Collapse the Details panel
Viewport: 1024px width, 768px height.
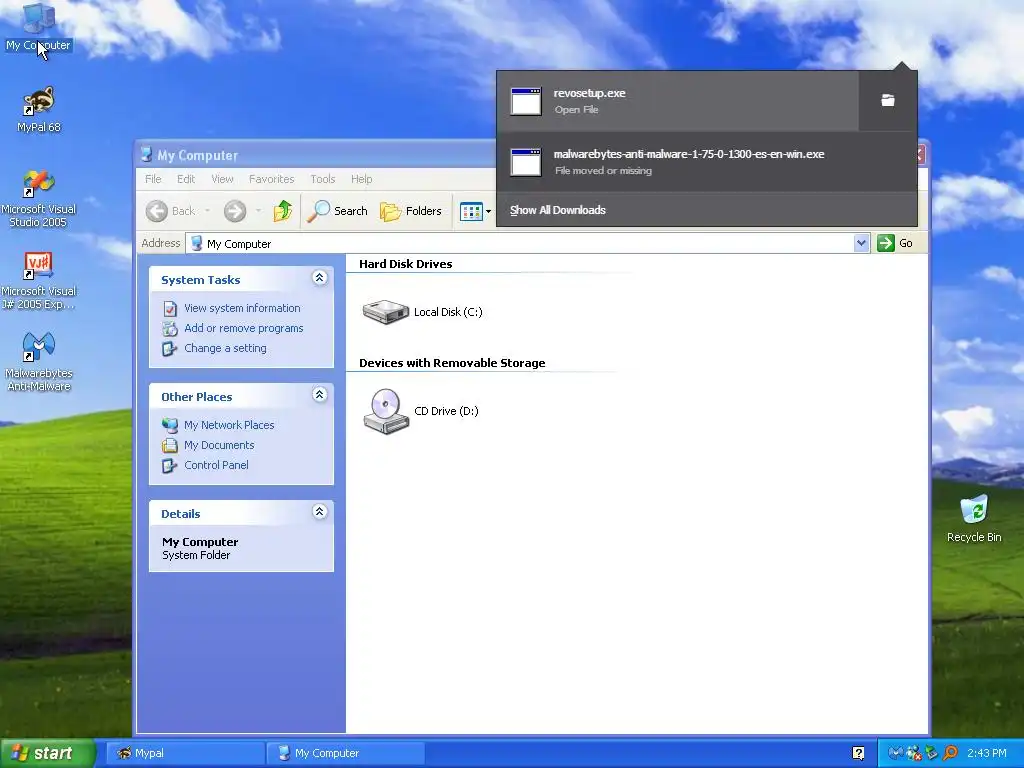coord(319,512)
